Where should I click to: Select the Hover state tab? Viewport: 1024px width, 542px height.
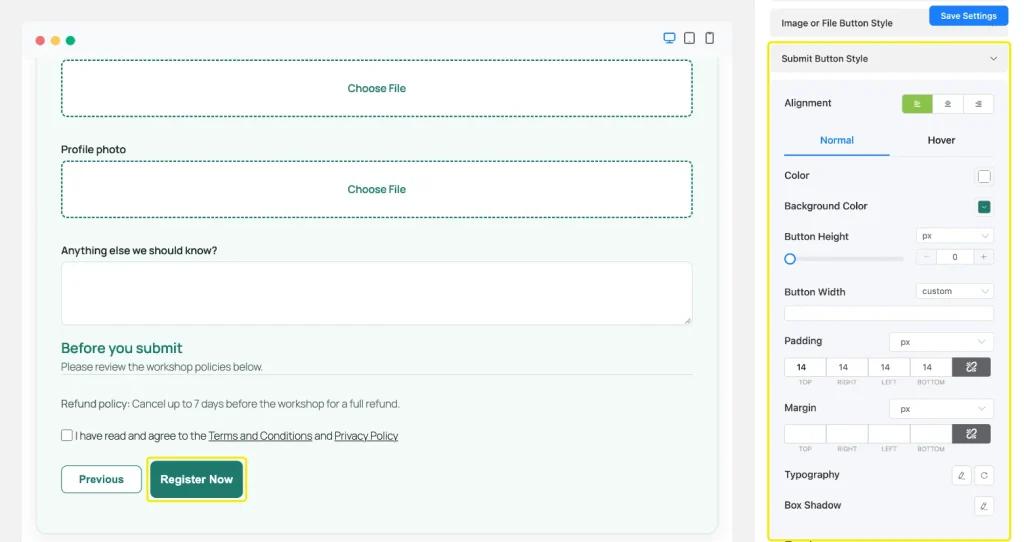coord(941,140)
